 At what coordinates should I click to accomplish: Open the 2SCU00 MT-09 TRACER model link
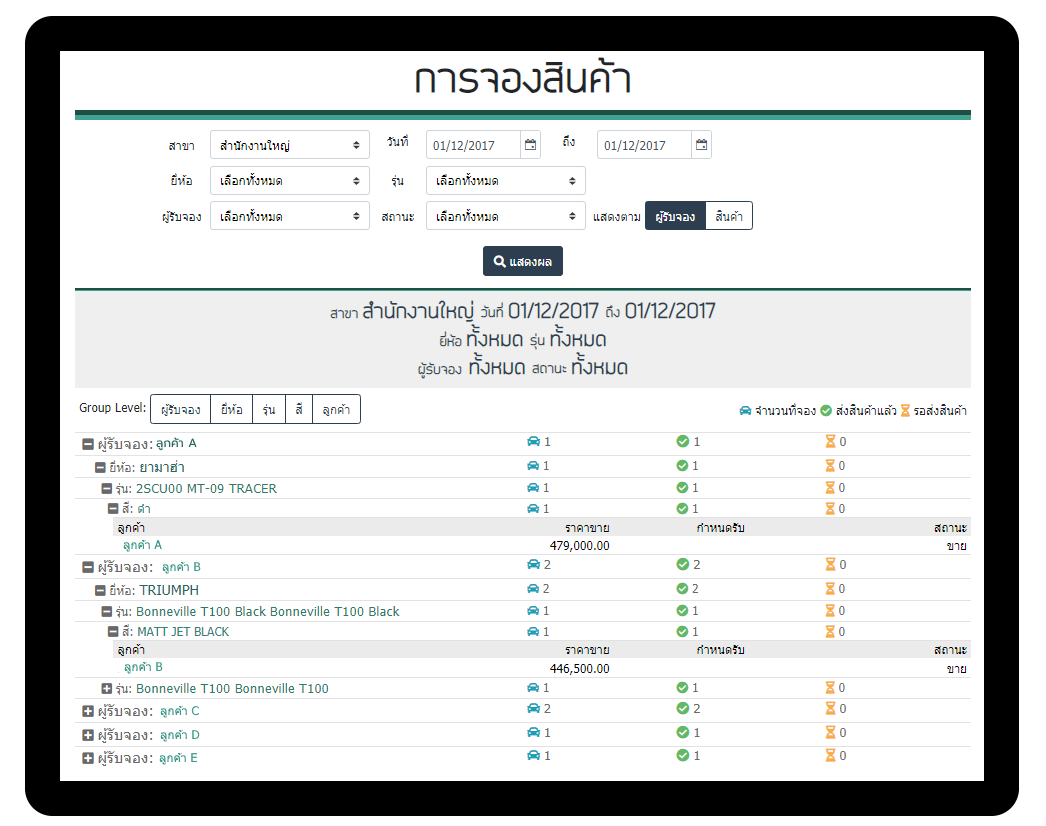pyautogui.click(x=206, y=488)
